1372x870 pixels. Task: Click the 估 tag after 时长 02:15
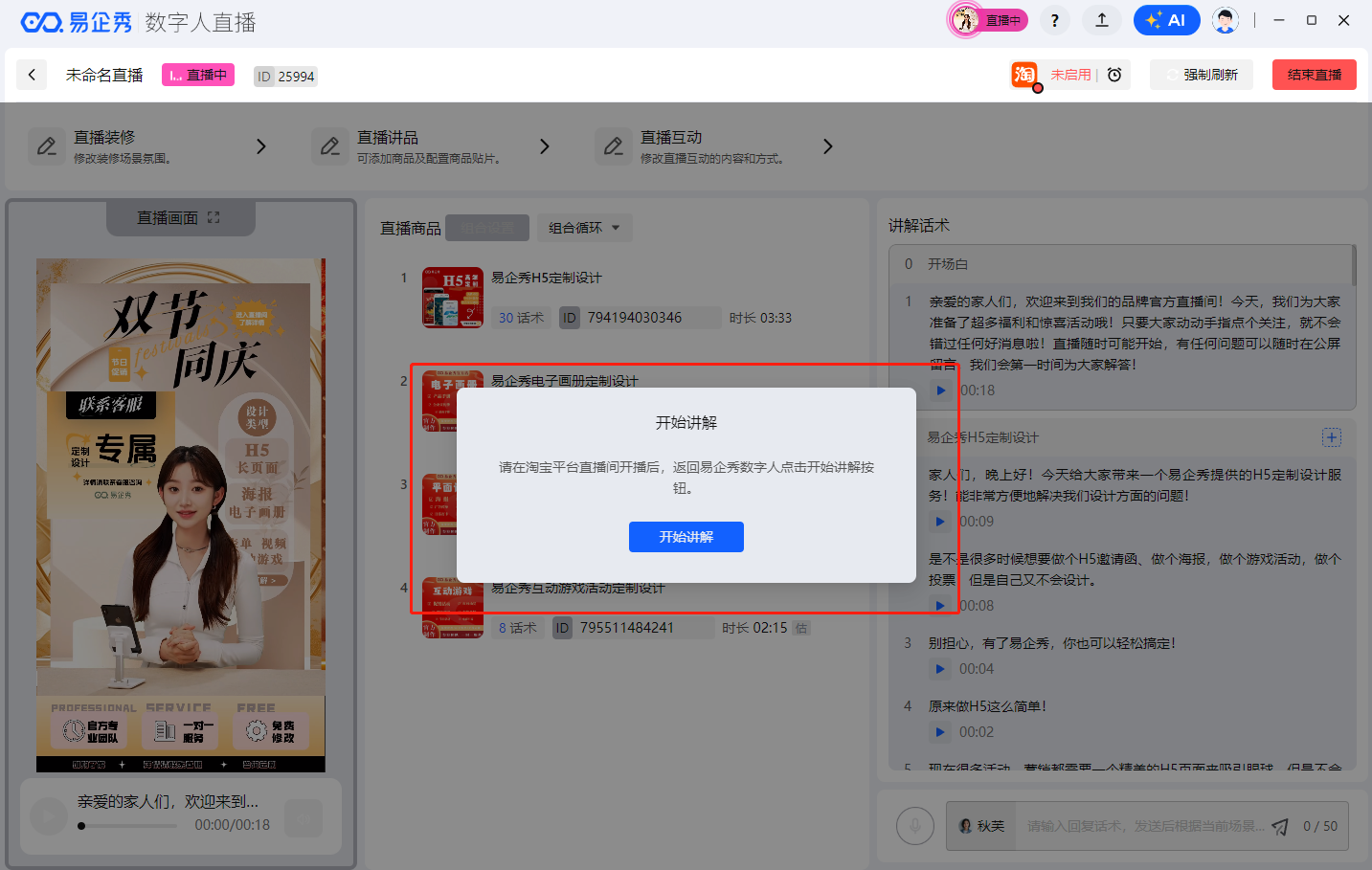[x=801, y=628]
